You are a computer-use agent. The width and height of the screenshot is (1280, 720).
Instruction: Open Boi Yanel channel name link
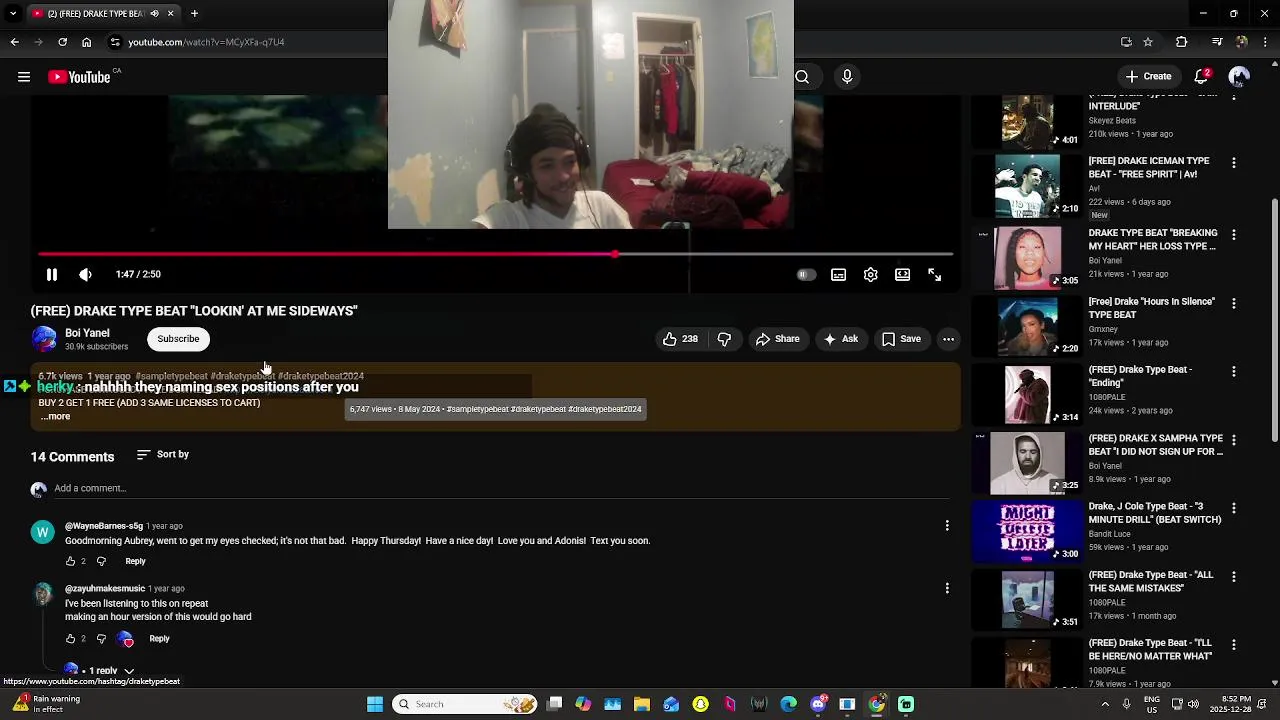pos(87,333)
